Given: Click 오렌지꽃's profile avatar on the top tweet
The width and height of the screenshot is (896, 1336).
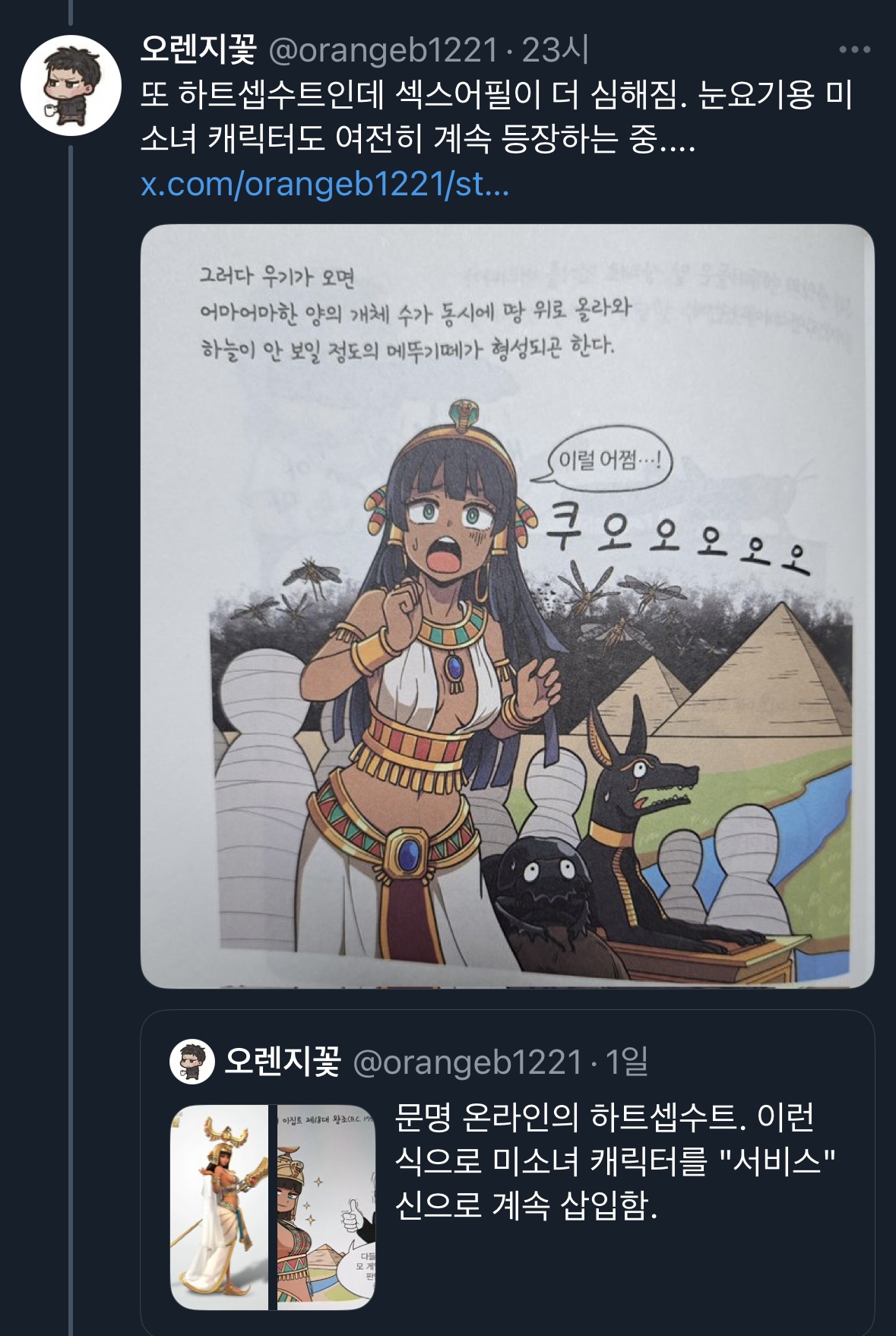Looking at the screenshot, I should pos(71,85).
